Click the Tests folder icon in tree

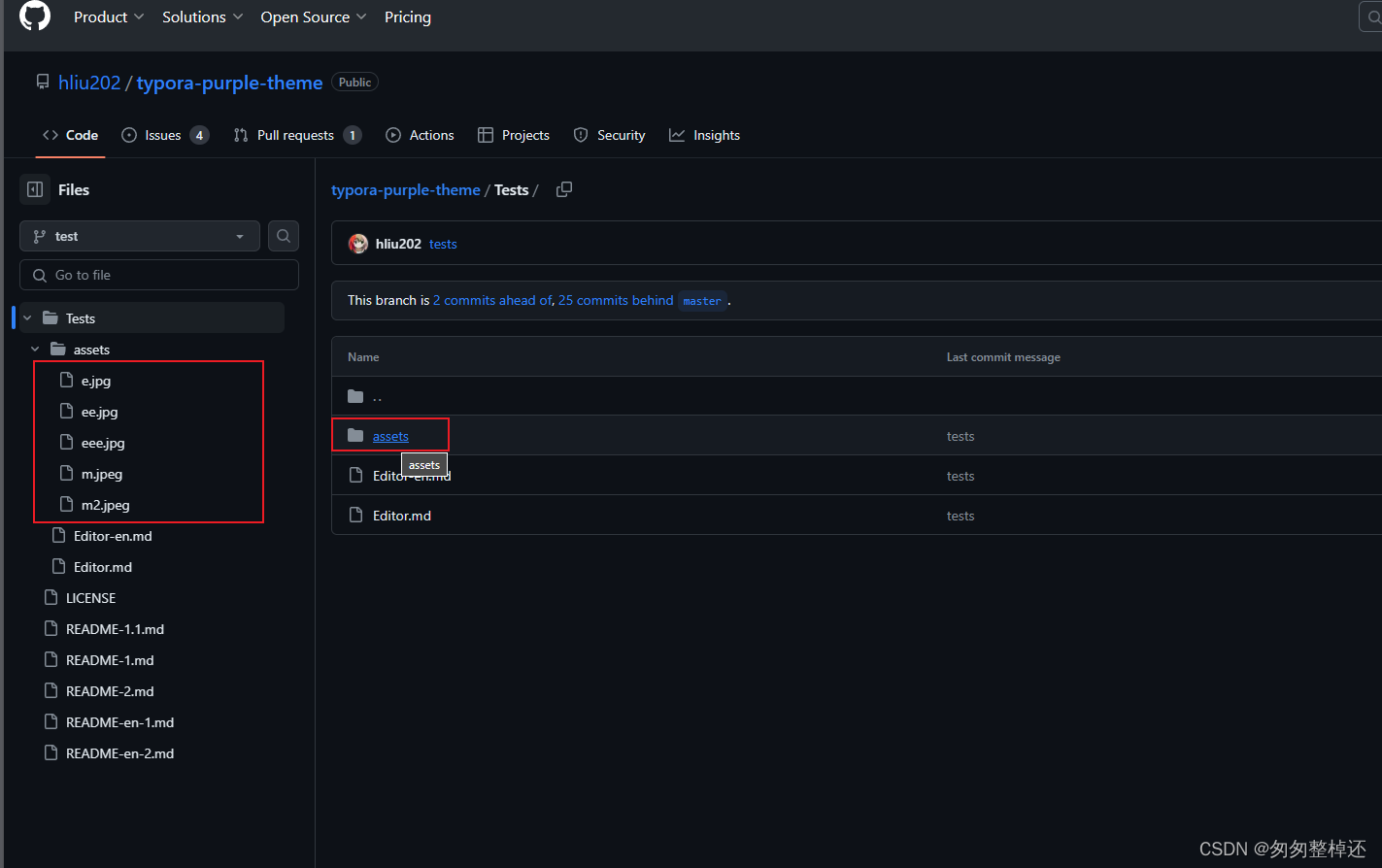(51, 317)
